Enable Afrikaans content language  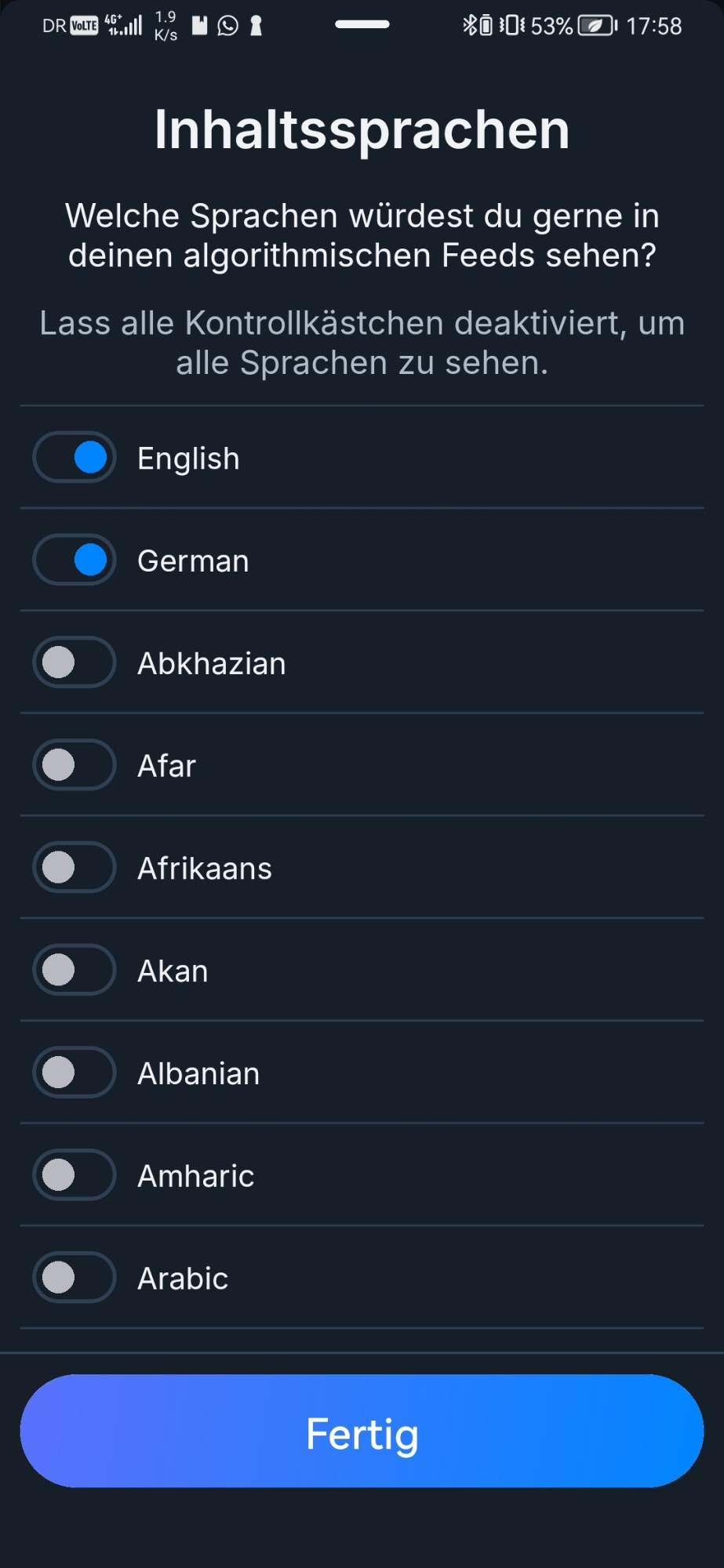click(x=75, y=868)
